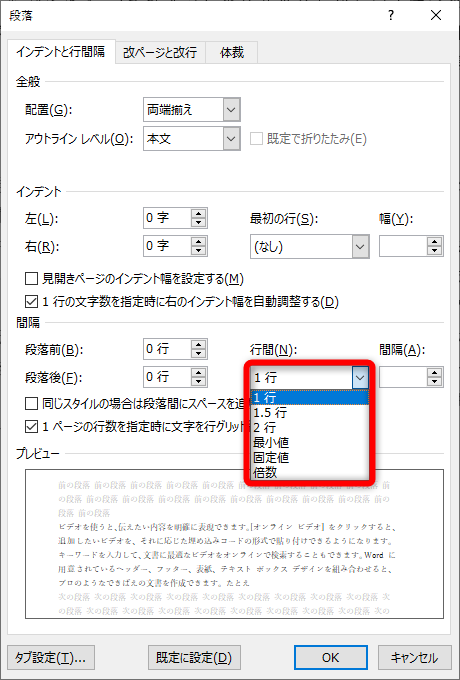
Task: Select 1.5 行 line spacing option
Action: click(310, 412)
